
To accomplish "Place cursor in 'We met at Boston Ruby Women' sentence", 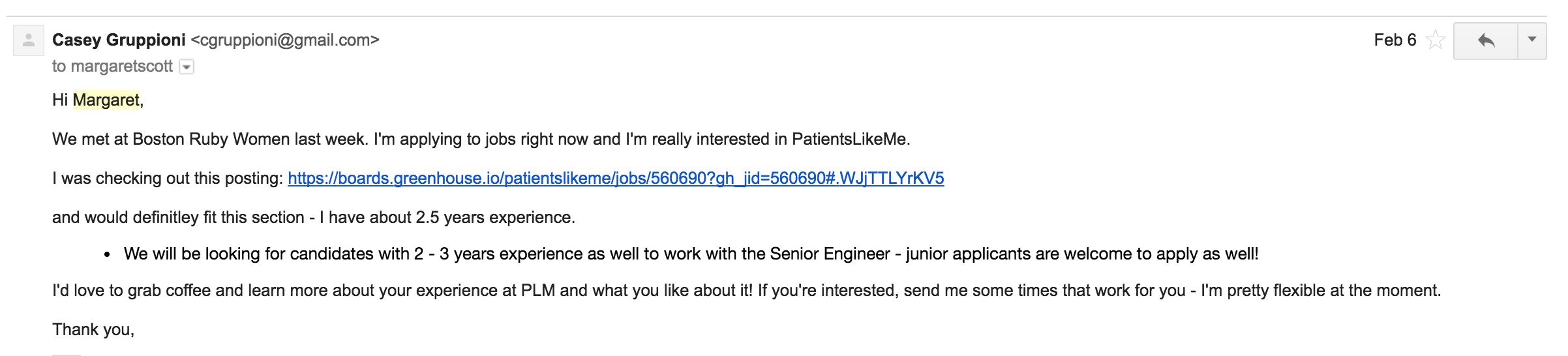I will click(481, 140).
